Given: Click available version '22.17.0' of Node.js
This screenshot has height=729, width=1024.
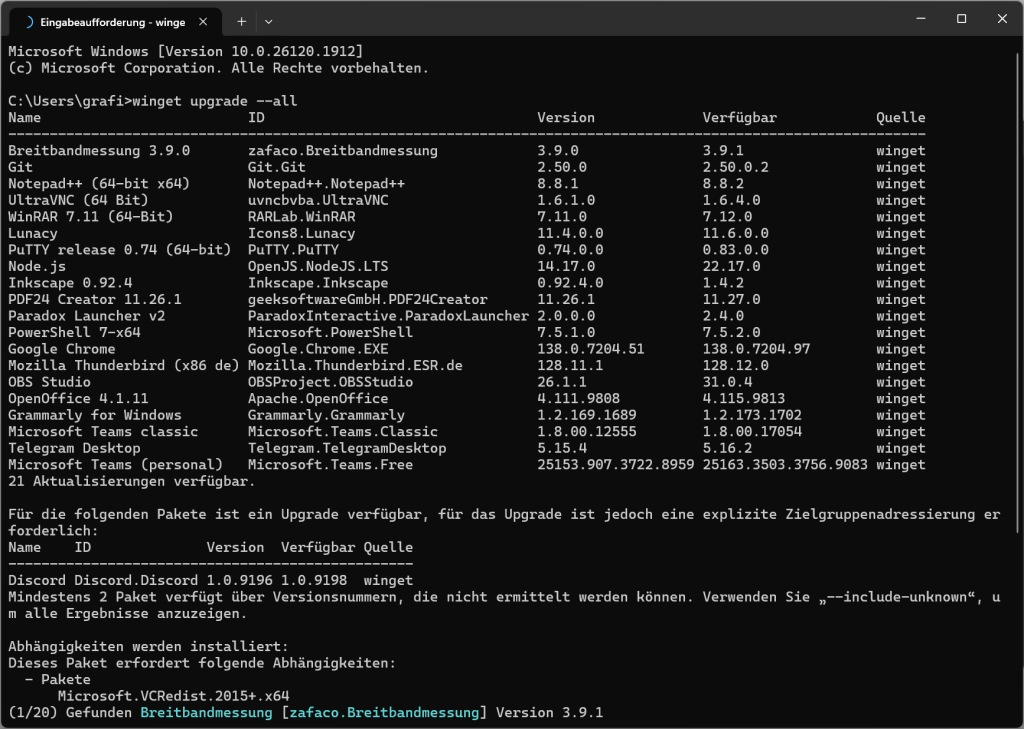Looking at the screenshot, I should click(731, 267).
